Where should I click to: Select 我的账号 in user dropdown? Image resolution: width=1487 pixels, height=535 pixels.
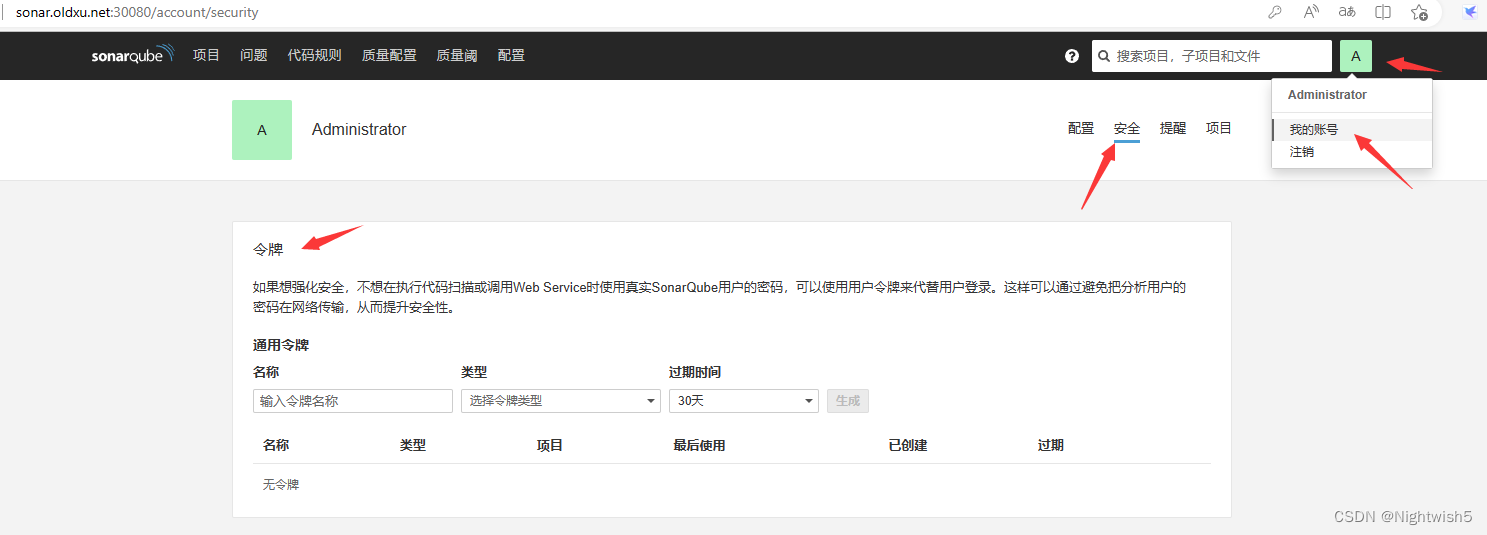(x=1352, y=130)
